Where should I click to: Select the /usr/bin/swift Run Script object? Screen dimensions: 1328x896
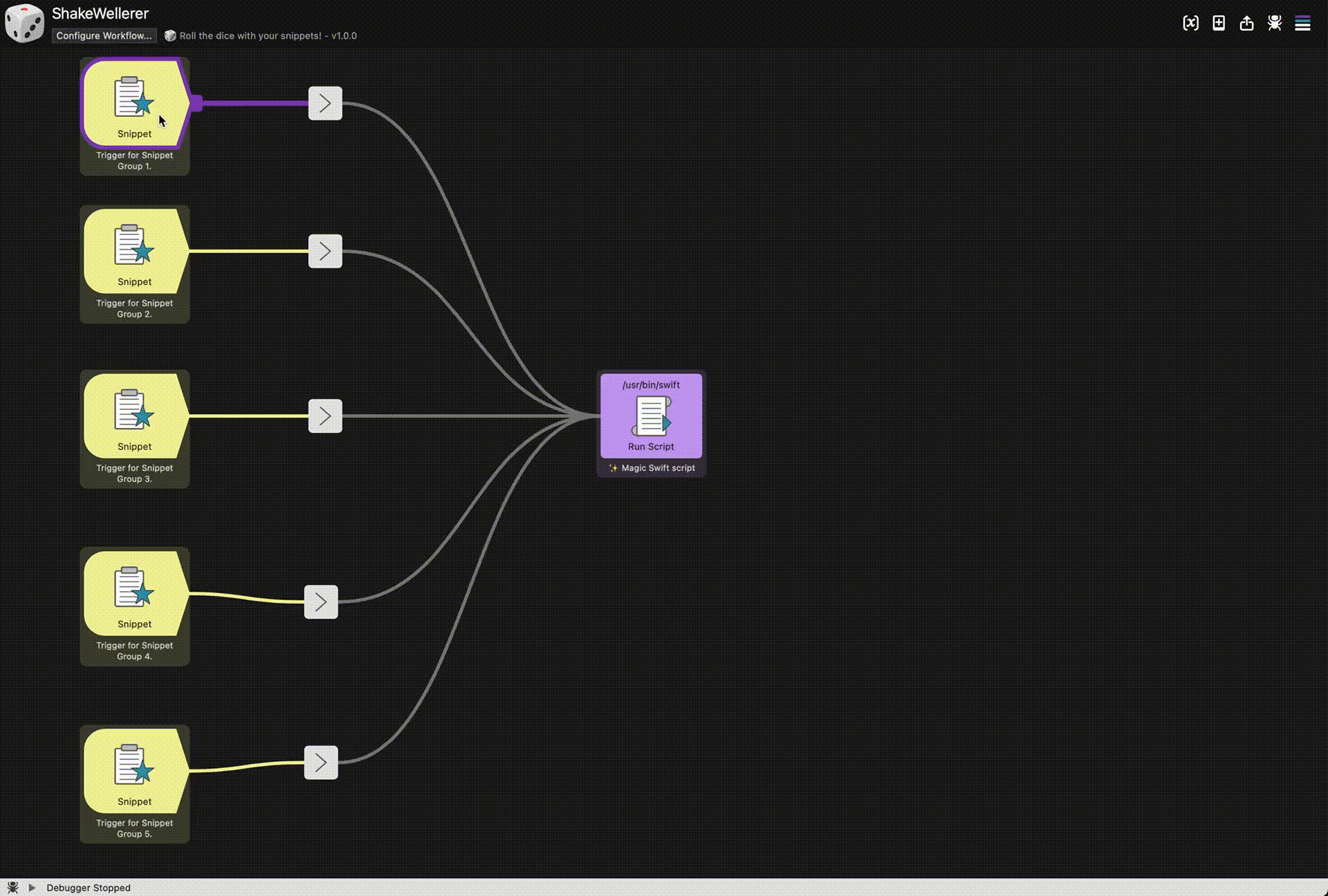pos(651,416)
